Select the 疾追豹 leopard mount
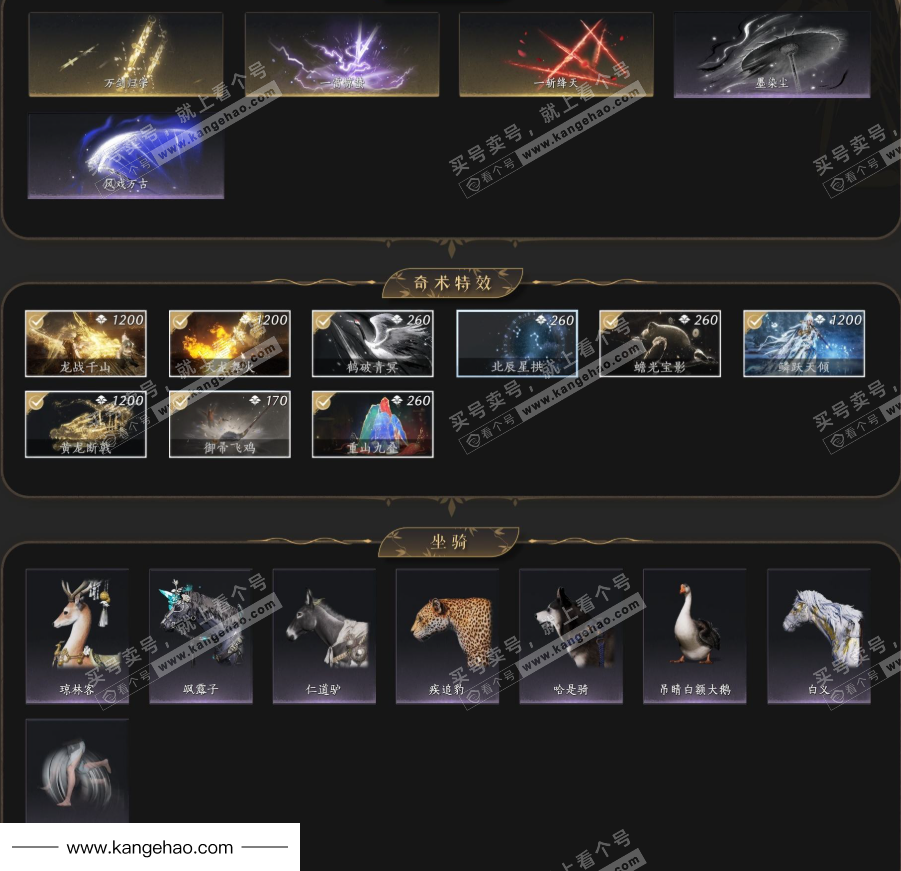This screenshot has height=871, width=901. 447,636
